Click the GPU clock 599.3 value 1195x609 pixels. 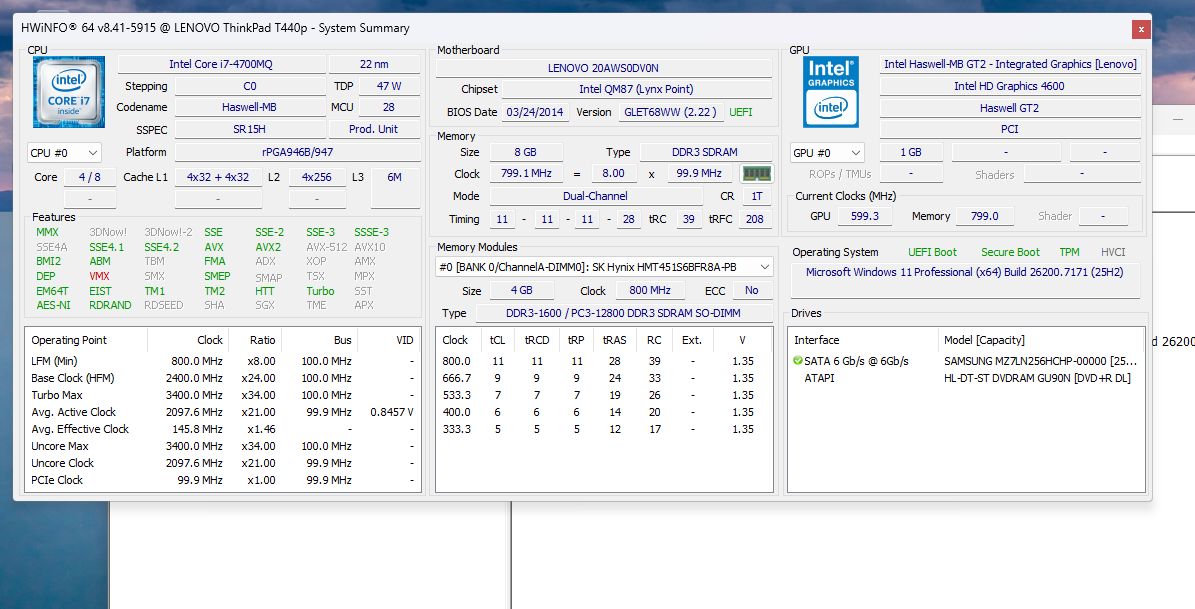tap(864, 216)
